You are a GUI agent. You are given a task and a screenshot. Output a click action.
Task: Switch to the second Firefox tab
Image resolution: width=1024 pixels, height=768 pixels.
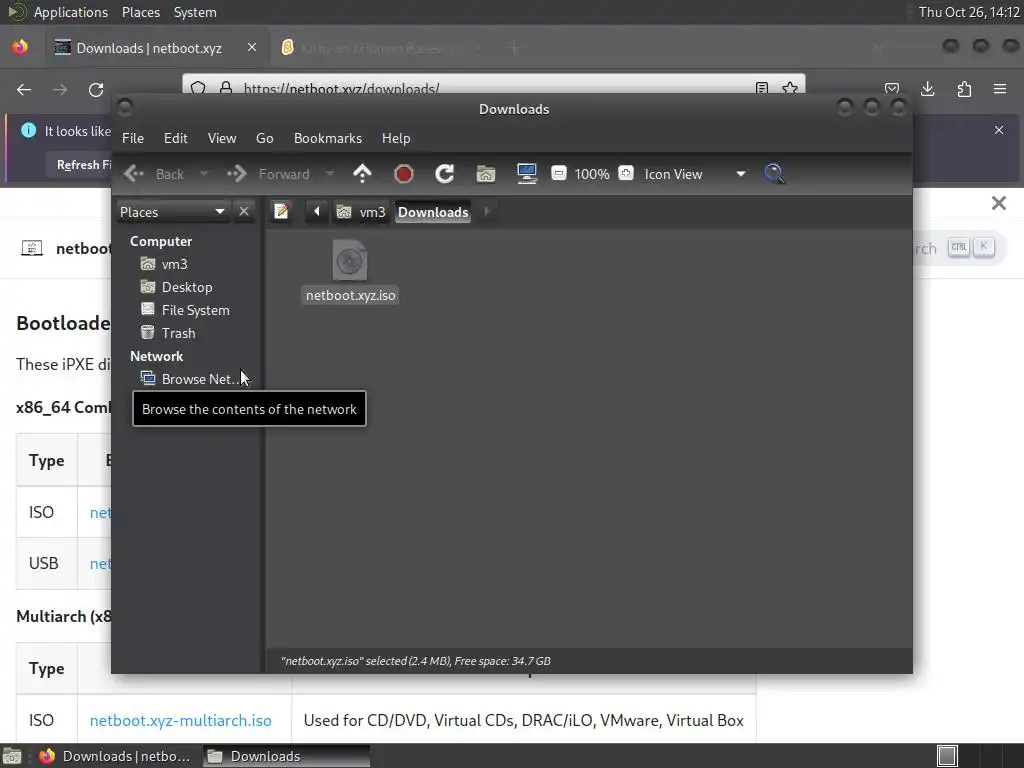pos(382,48)
